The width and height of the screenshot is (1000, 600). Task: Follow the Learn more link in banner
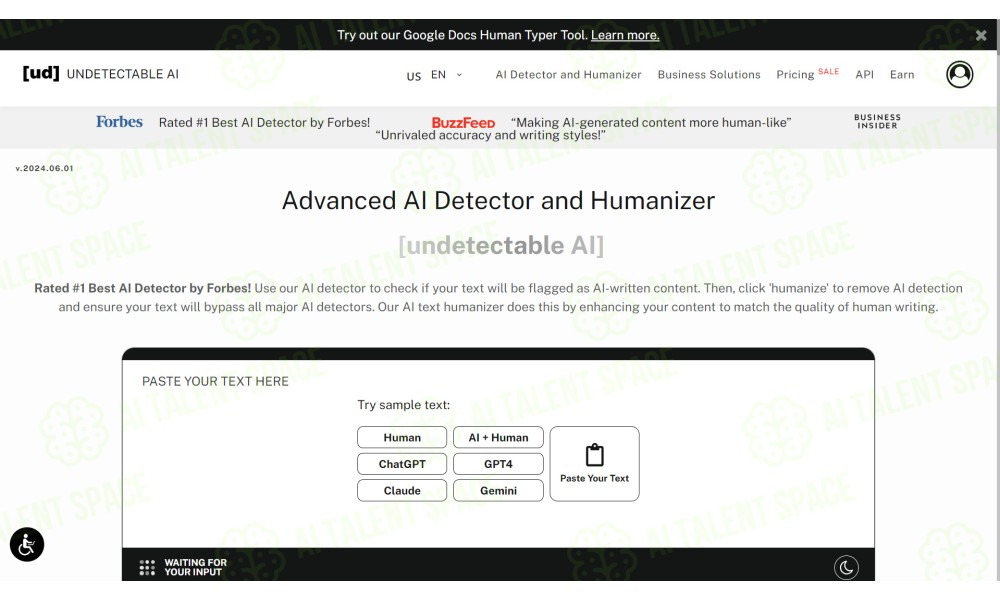pyautogui.click(x=625, y=35)
